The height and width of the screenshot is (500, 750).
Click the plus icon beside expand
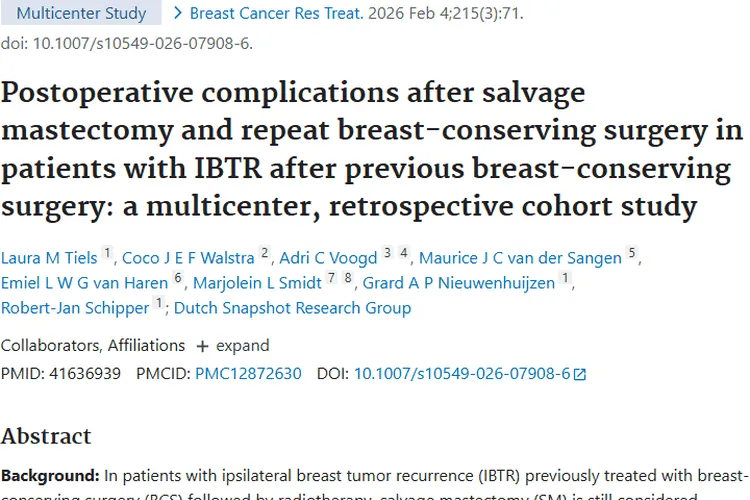click(203, 346)
